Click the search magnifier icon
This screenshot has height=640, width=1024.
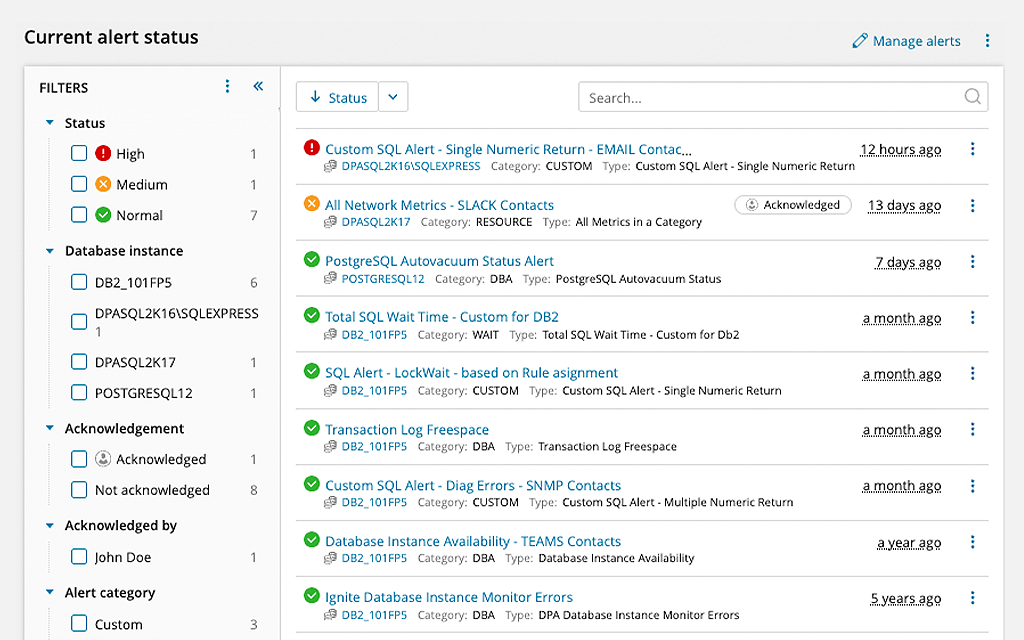[x=971, y=96]
